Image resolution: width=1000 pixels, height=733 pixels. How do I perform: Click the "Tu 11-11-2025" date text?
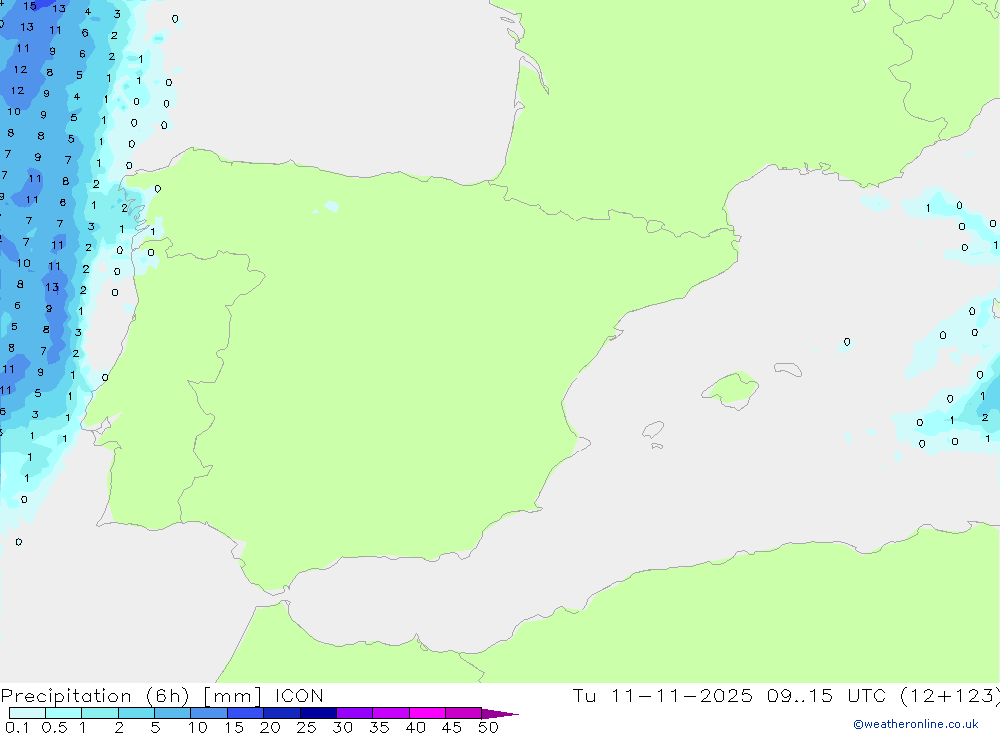coord(662,695)
